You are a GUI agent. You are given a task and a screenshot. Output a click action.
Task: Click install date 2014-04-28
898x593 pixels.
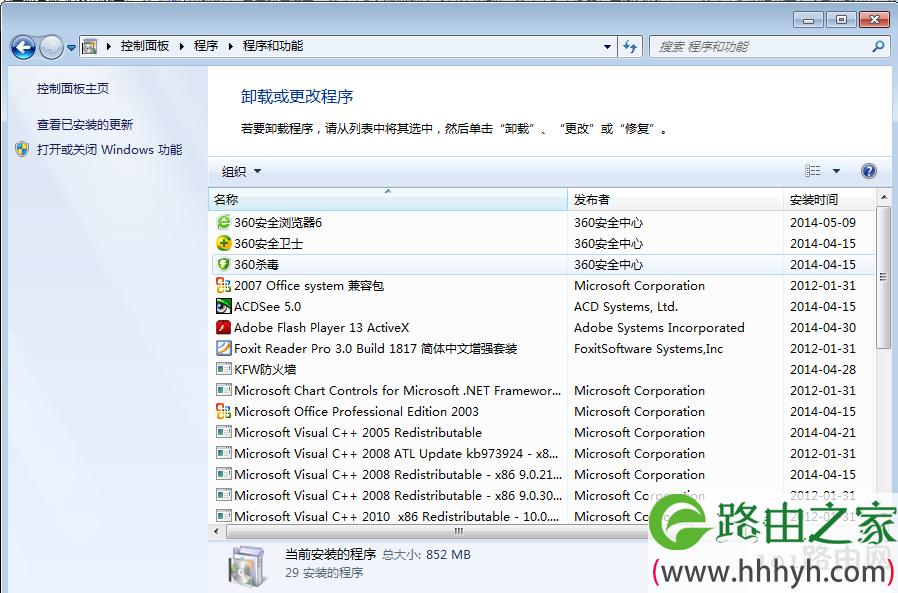[x=823, y=370]
